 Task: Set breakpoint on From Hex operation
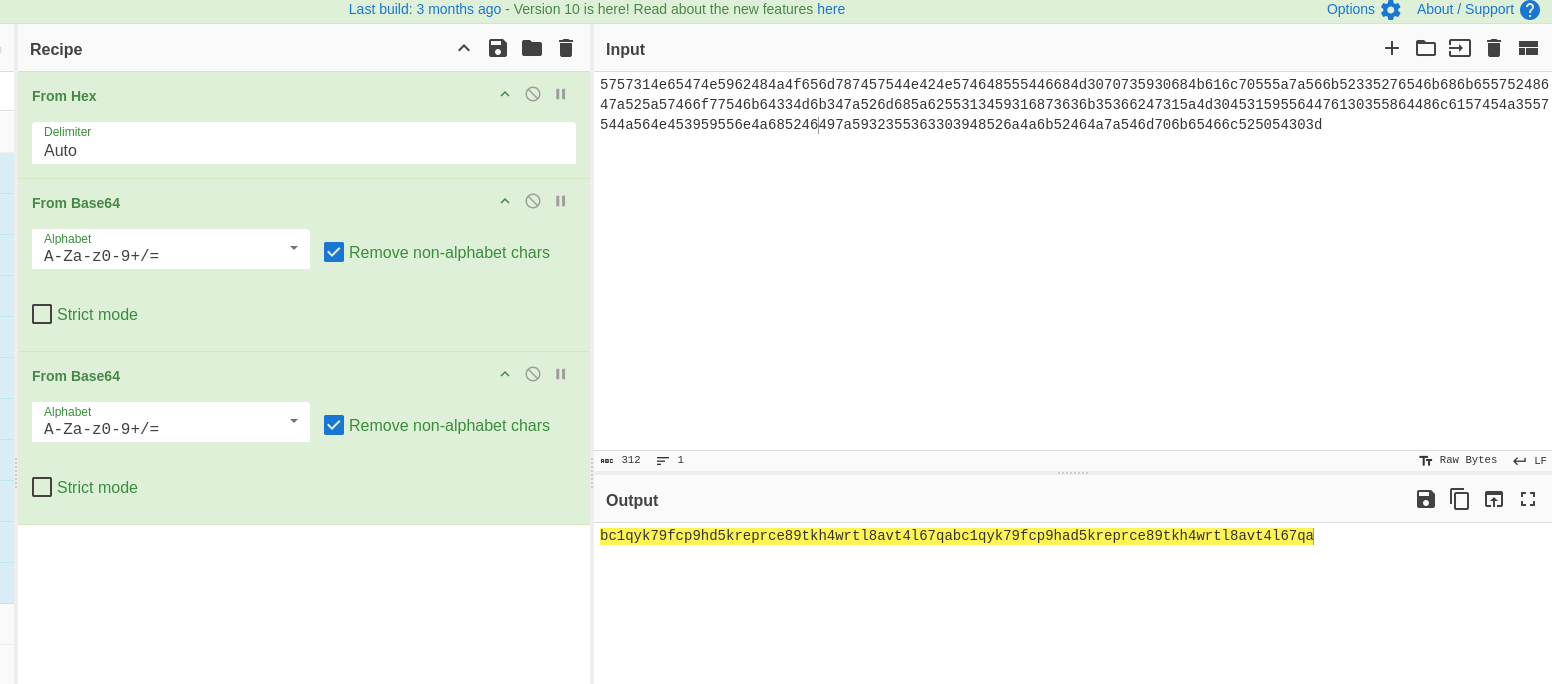pyautogui.click(x=560, y=94)
